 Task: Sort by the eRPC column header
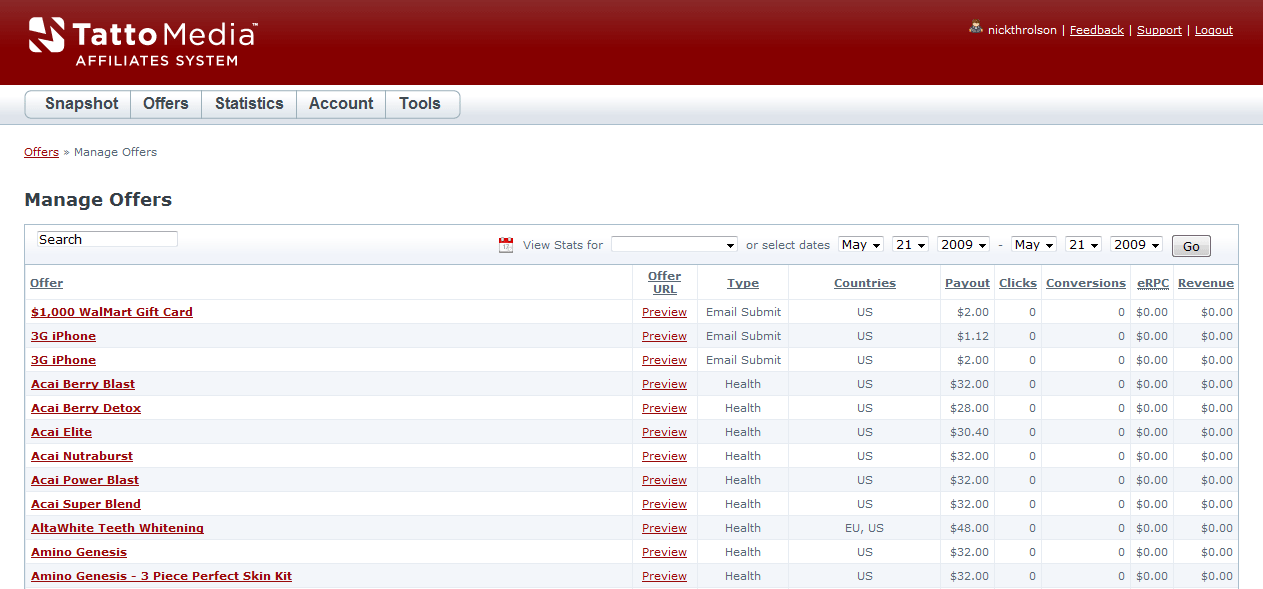coord(1153,283)
